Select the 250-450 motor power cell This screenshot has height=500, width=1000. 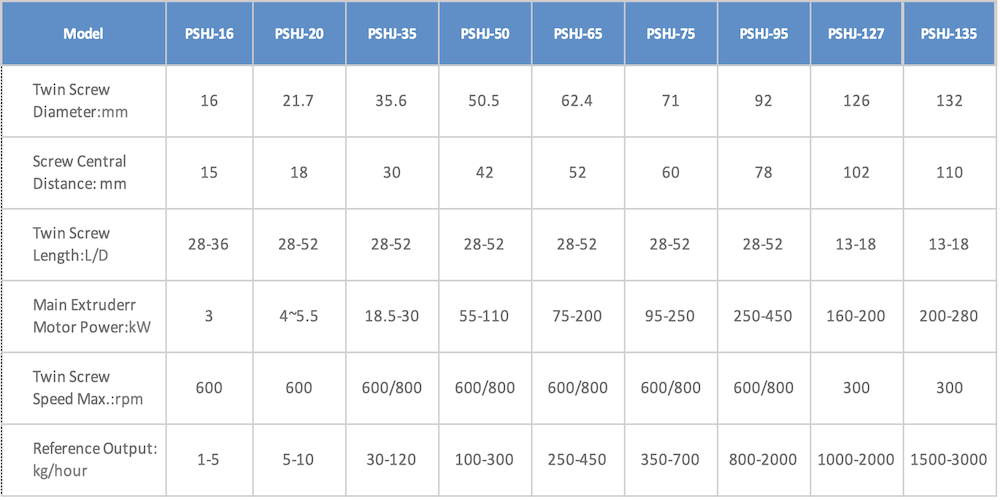[x=764, y=316]
